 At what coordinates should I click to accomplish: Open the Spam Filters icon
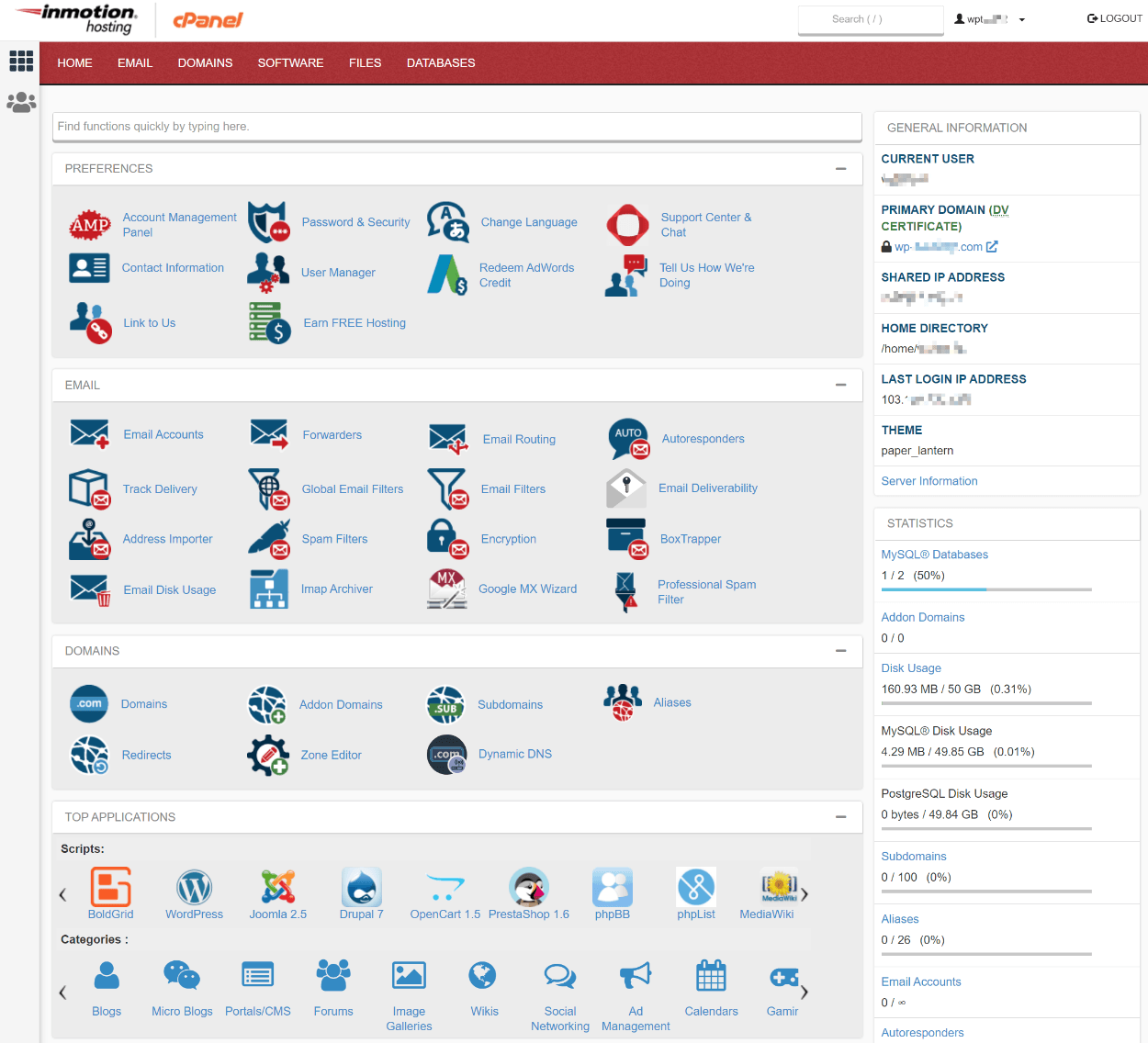pos(269,539)
